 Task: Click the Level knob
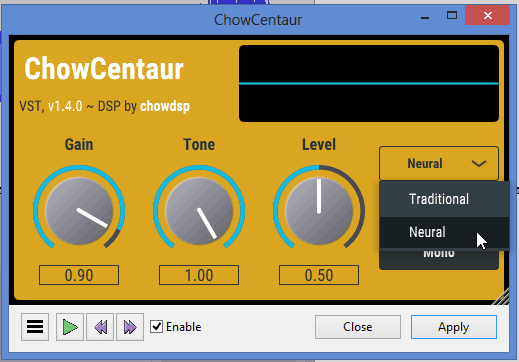click(x=319, y=211)
